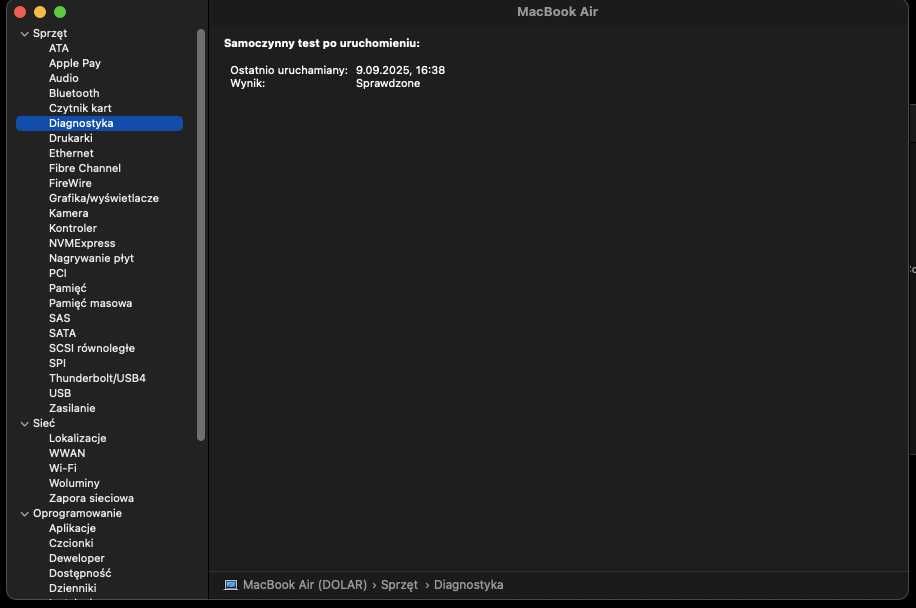Collapse the Sieć section chevron
Screen dimensions: 916x608
pyautogui.click(x=25, y=423)
